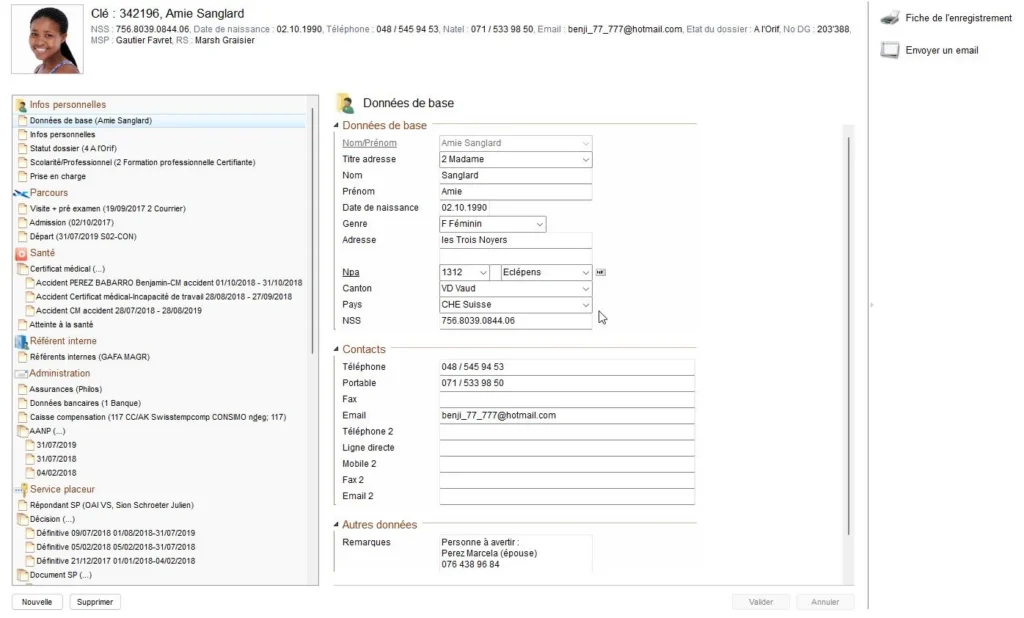The image size is (1024, 618).
Task: Click the Parcours section icon
Action: pos(21,193)
